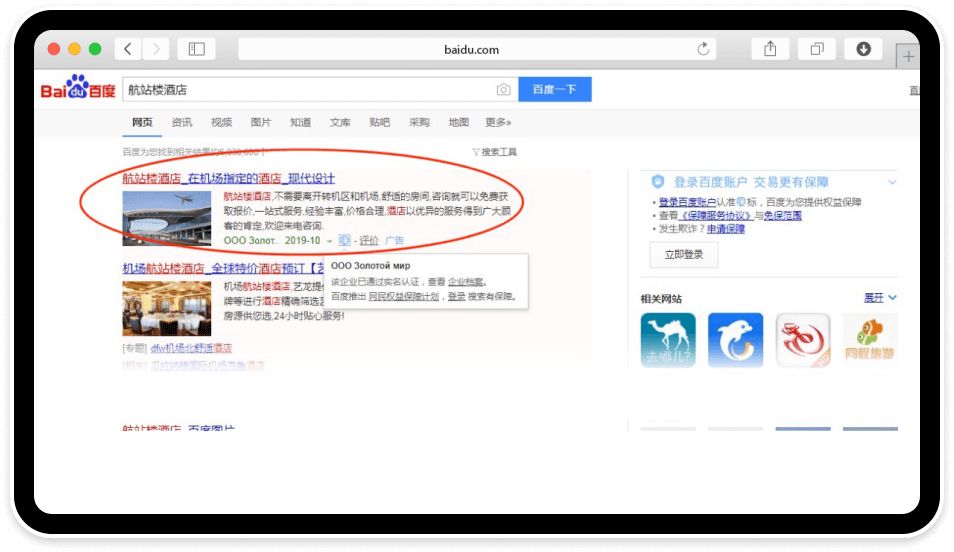Click the verification badge icon near 评价
The image size is (954, 552).
coord(344,240)
